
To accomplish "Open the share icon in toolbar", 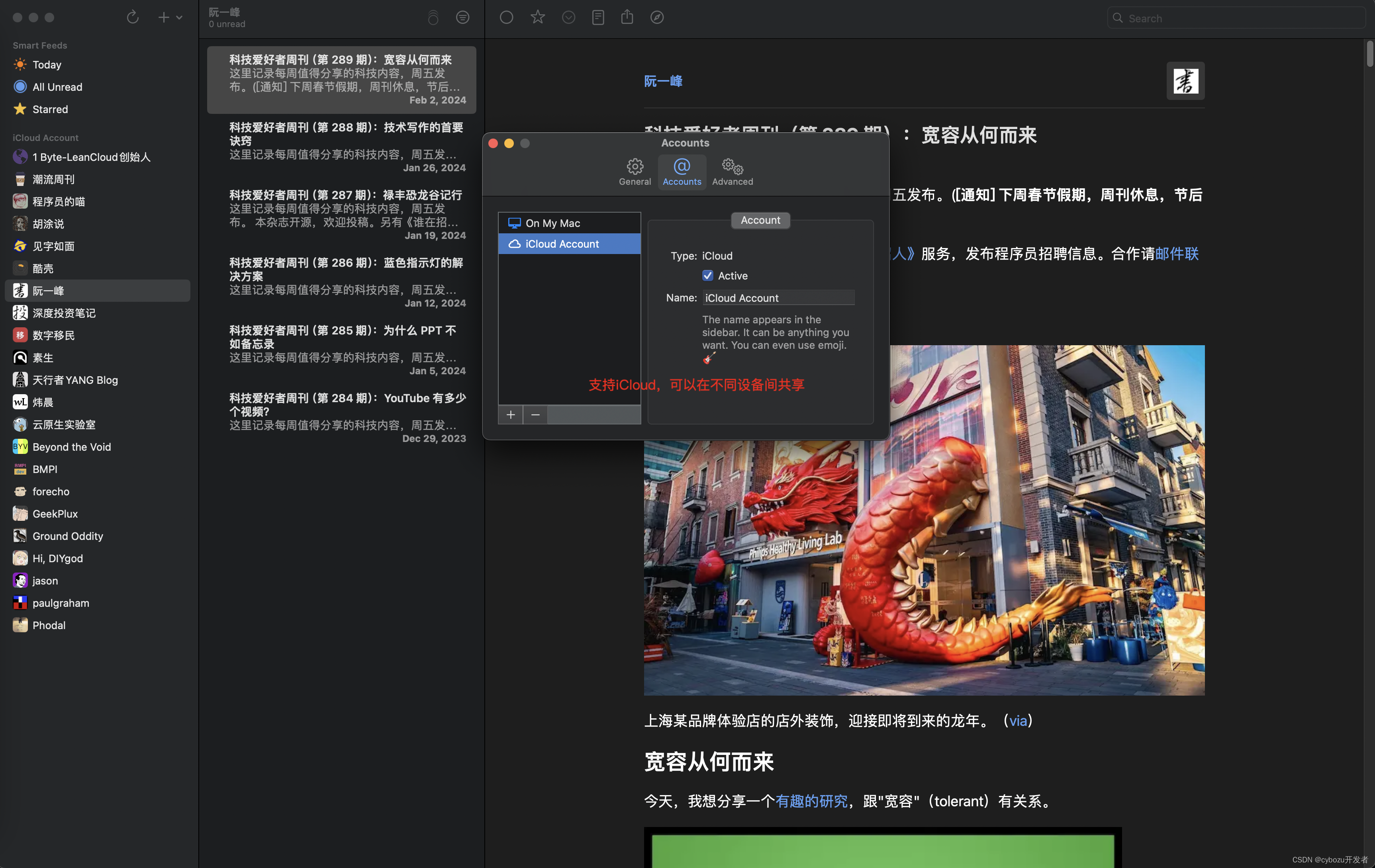I will tap(627, 17).
